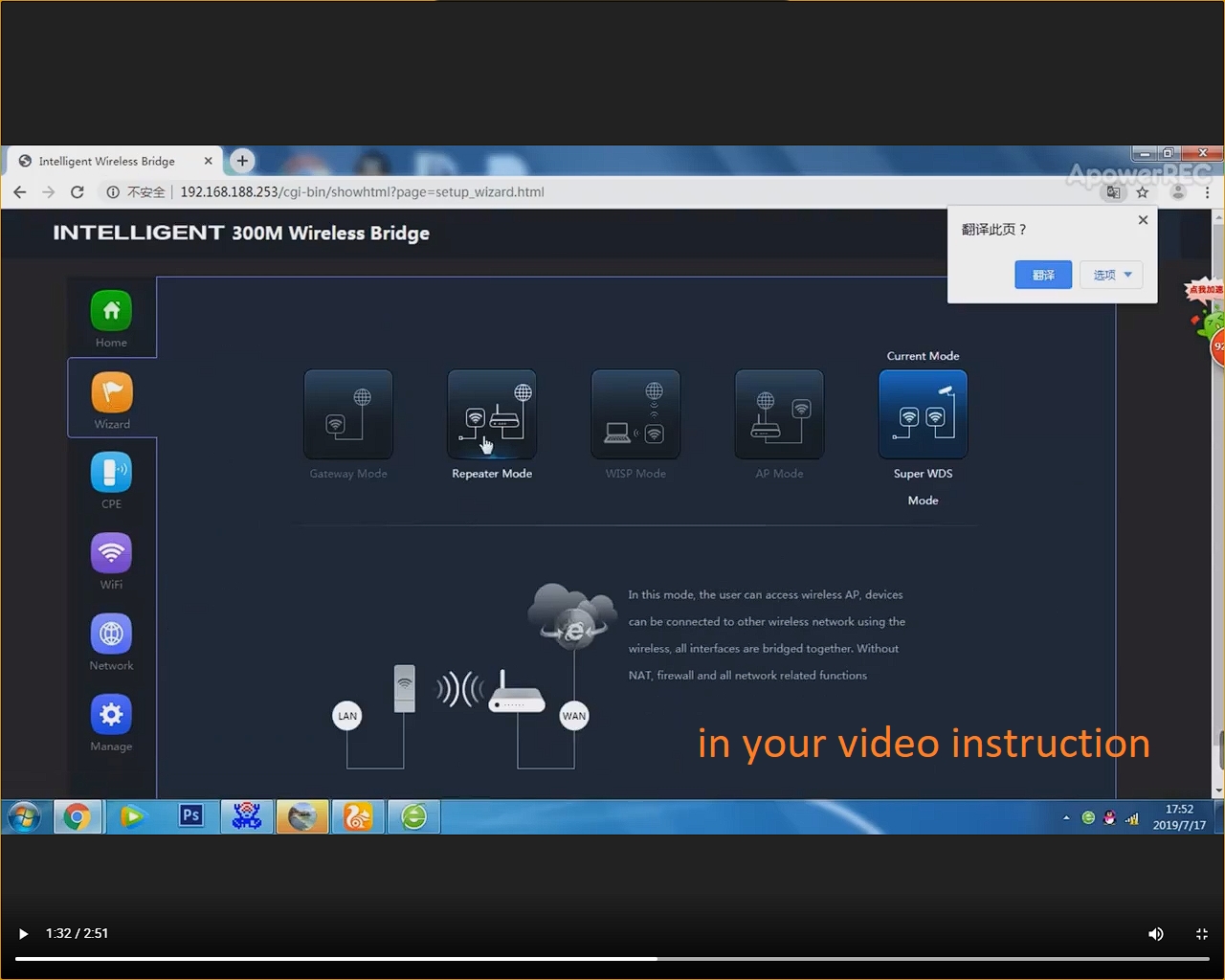
Task: Close the translate page popup
Action: click(x=1143, y=220)
